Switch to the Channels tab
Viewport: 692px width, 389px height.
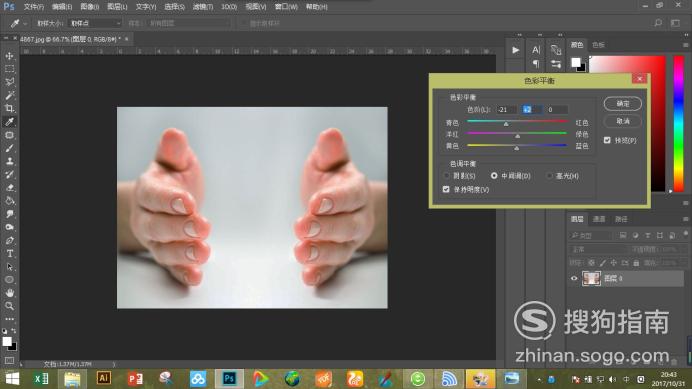pos(598,219)
